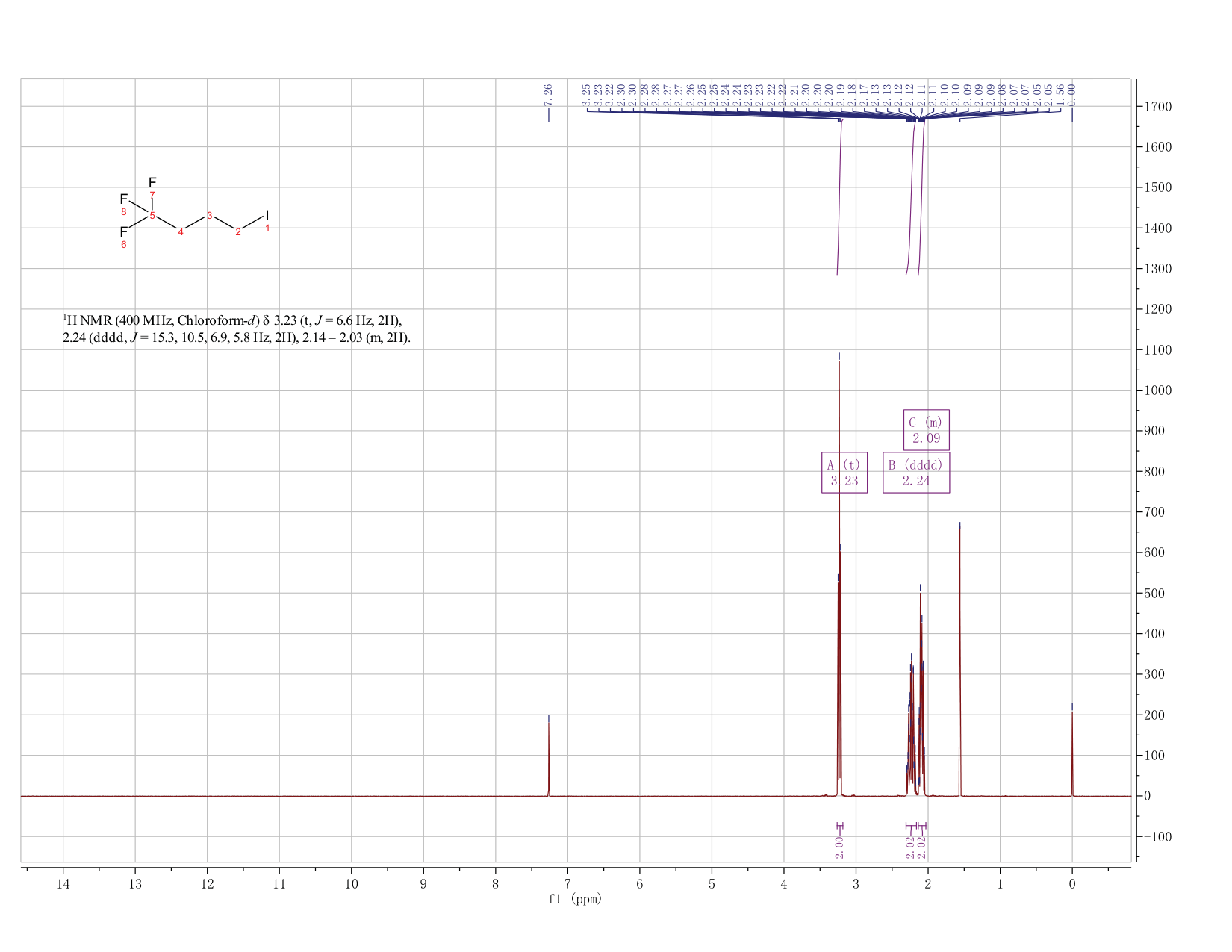Select the multiplet box A (t) 3.23
Screen dimensions: 1232x952
coord(844,473)
